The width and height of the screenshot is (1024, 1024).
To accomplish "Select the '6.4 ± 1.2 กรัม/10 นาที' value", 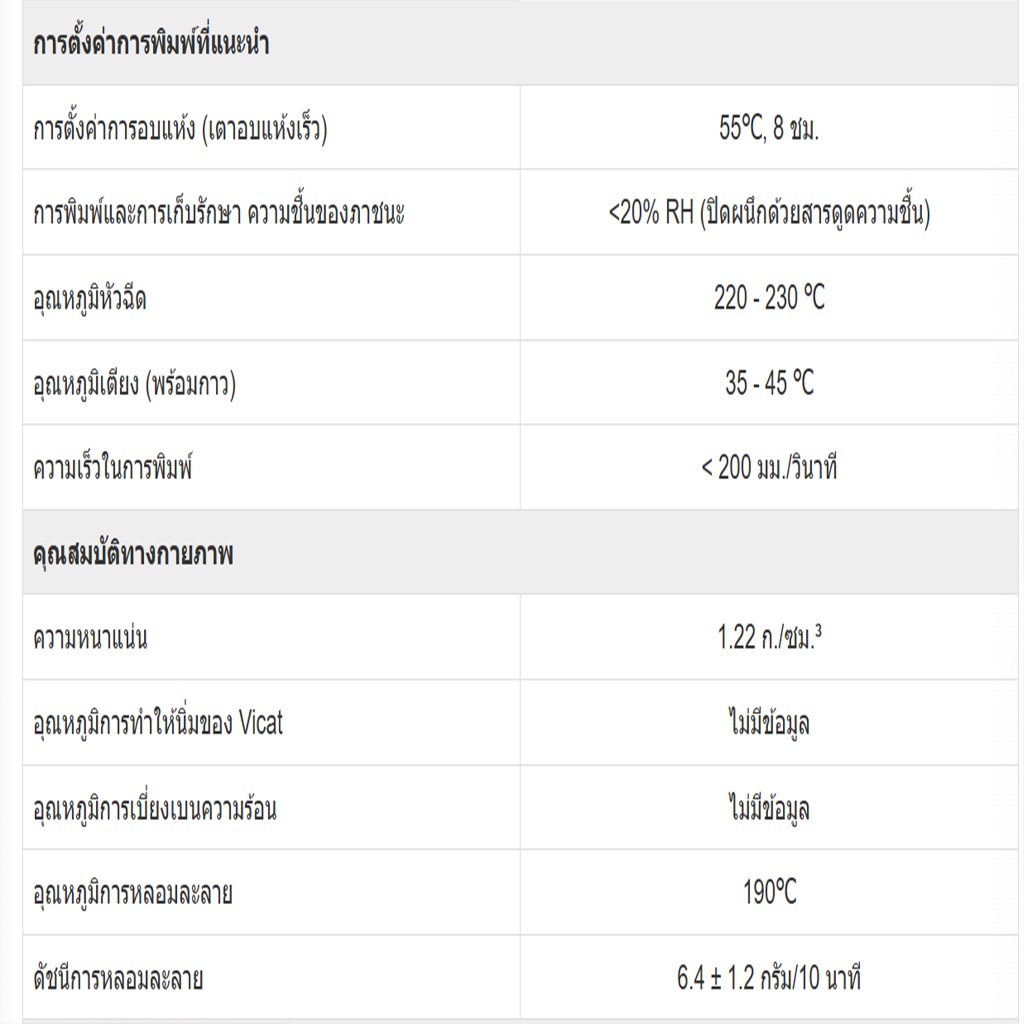I will (x=769, y=978).
